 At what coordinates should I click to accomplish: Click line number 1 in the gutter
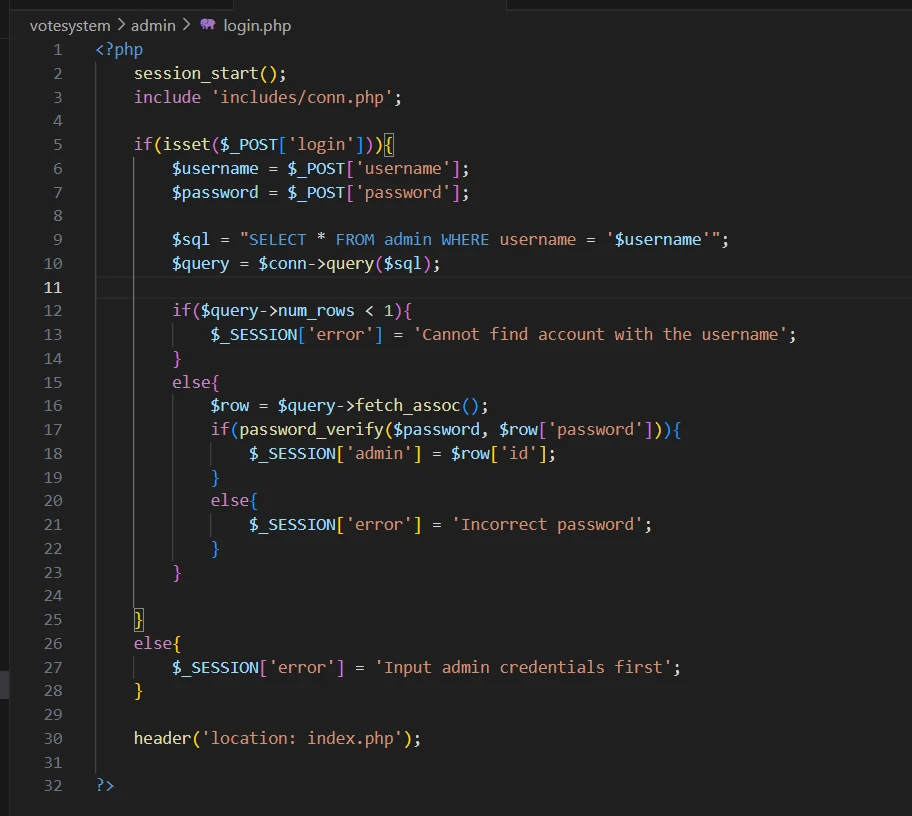58,50
